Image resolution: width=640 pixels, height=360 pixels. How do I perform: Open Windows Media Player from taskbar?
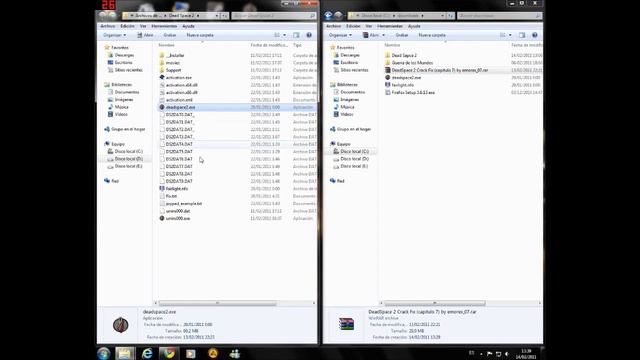coord(191,353)
